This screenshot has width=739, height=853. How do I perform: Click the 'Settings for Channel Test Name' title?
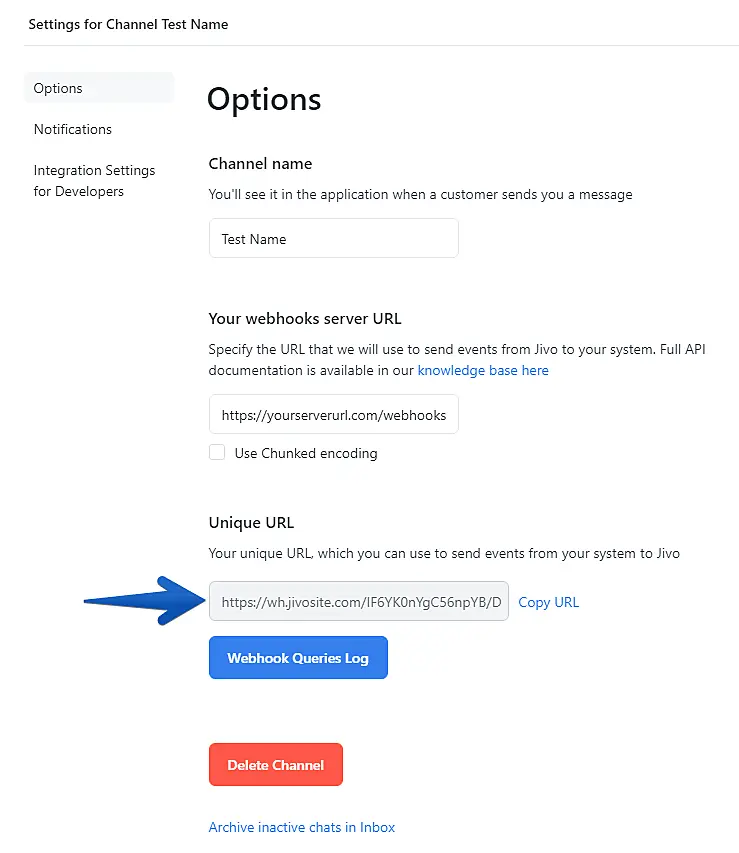coord(128,24)
